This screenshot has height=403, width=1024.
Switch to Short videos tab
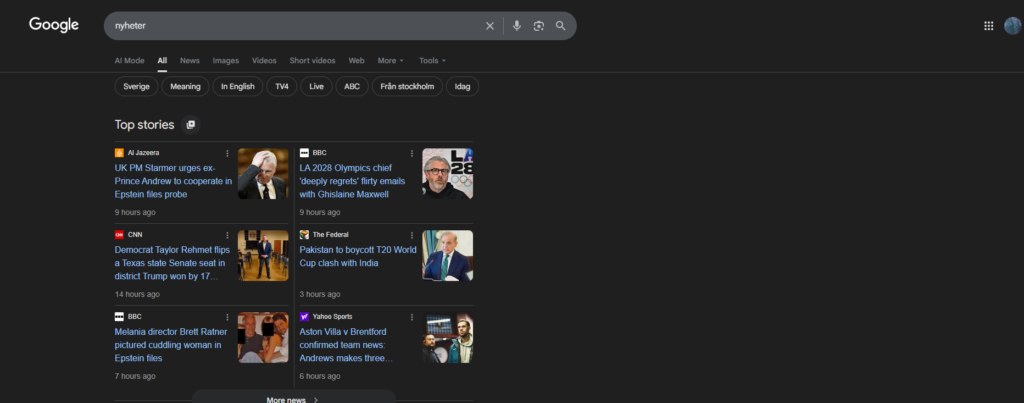pyautogui.click(x=313, y=61)
